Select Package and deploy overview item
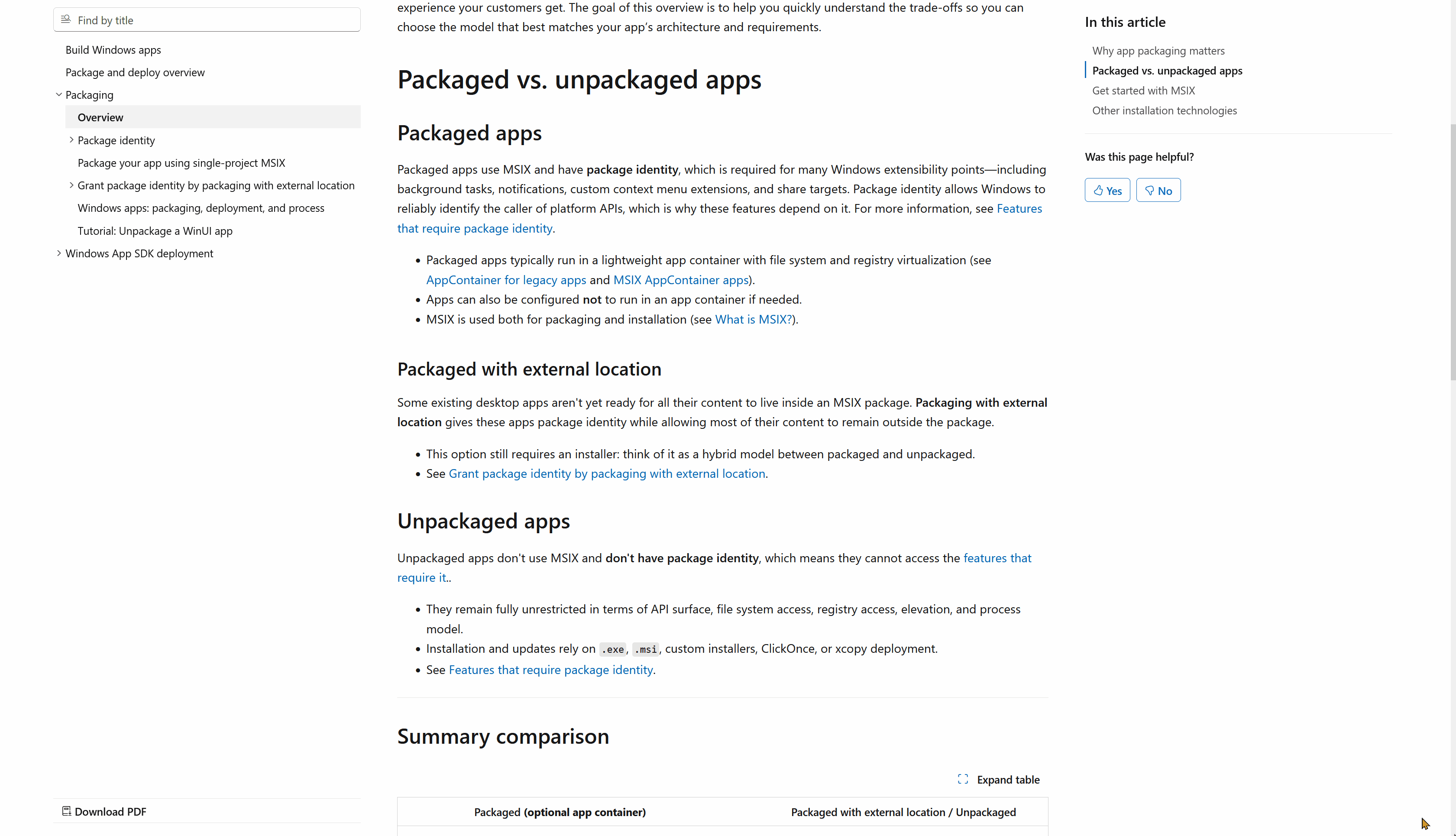The height and width of the screenshot is (836, 1456). point(135,72)
